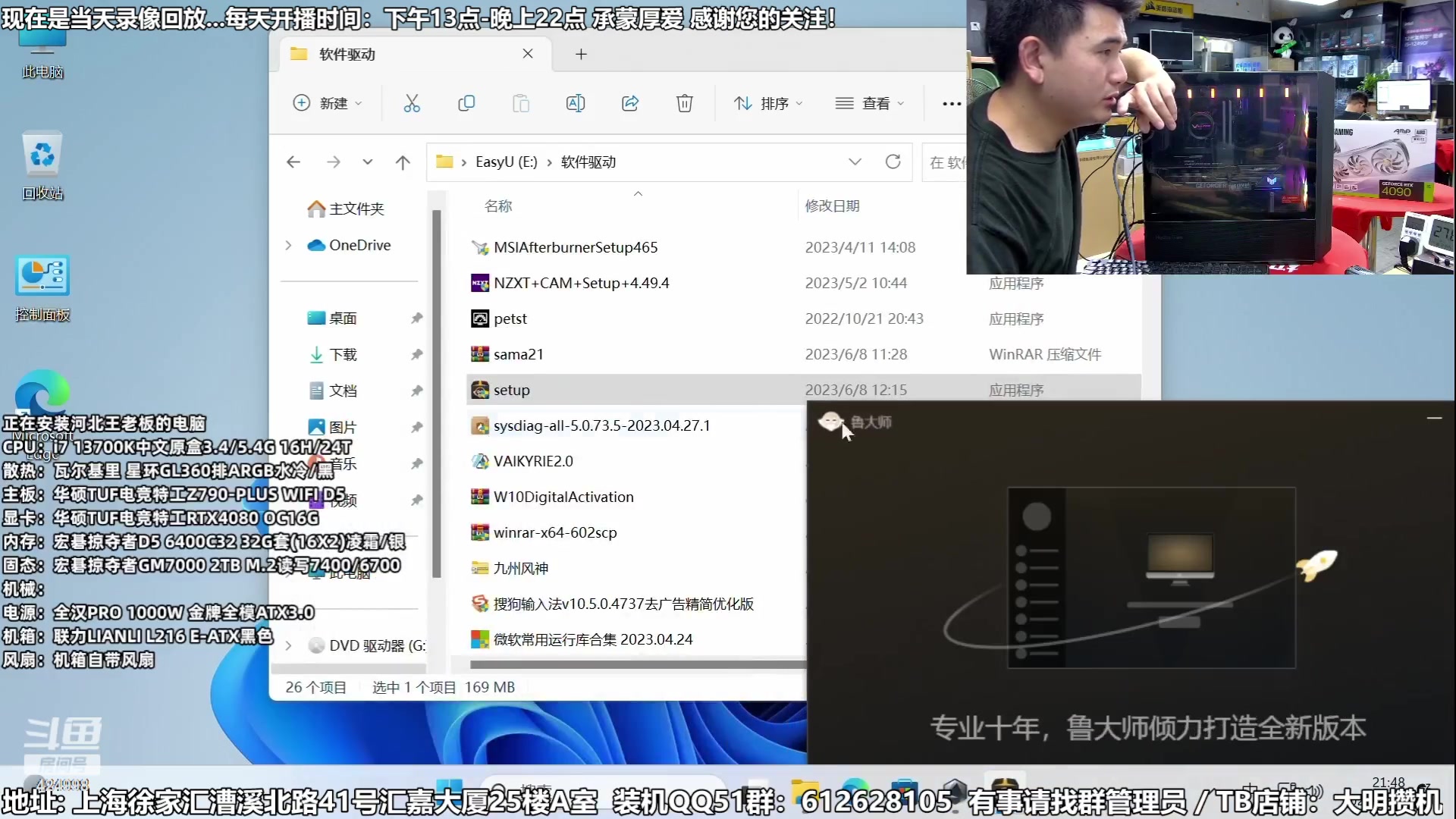Expand address bar history chevron

pos(855,162)
